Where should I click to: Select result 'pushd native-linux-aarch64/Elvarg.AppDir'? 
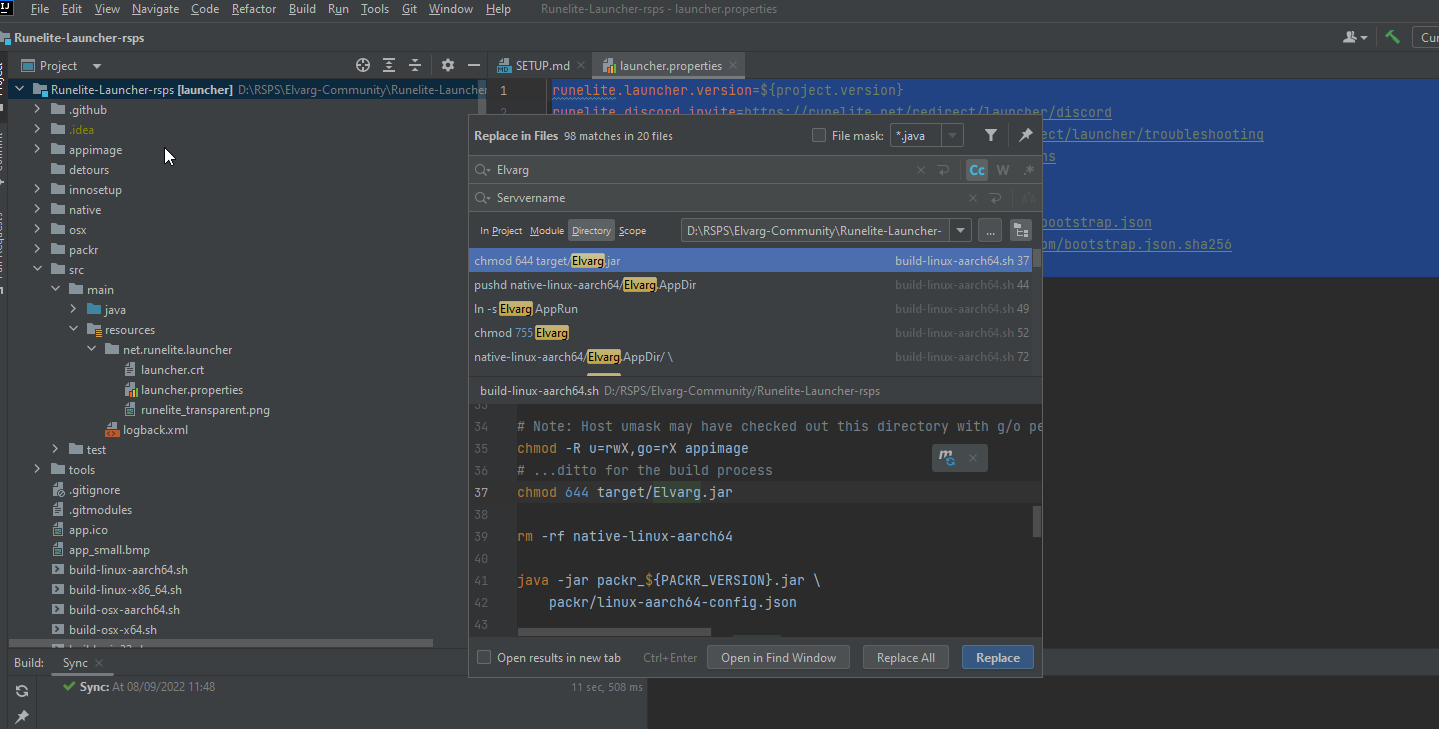(750, 284)
